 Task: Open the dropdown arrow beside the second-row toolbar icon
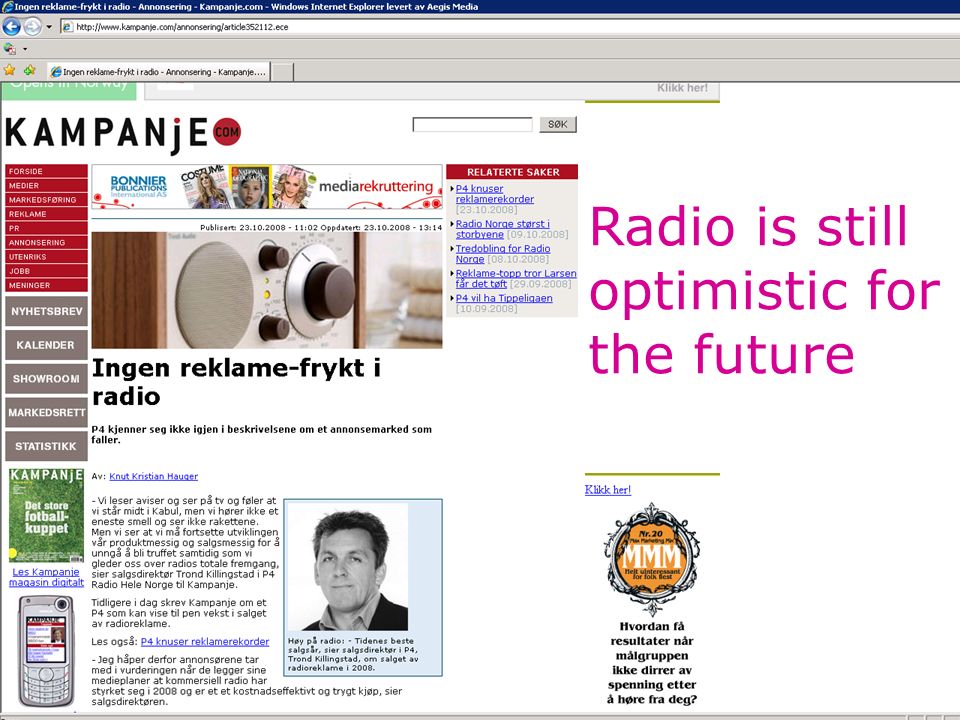(x=25, y=49)
